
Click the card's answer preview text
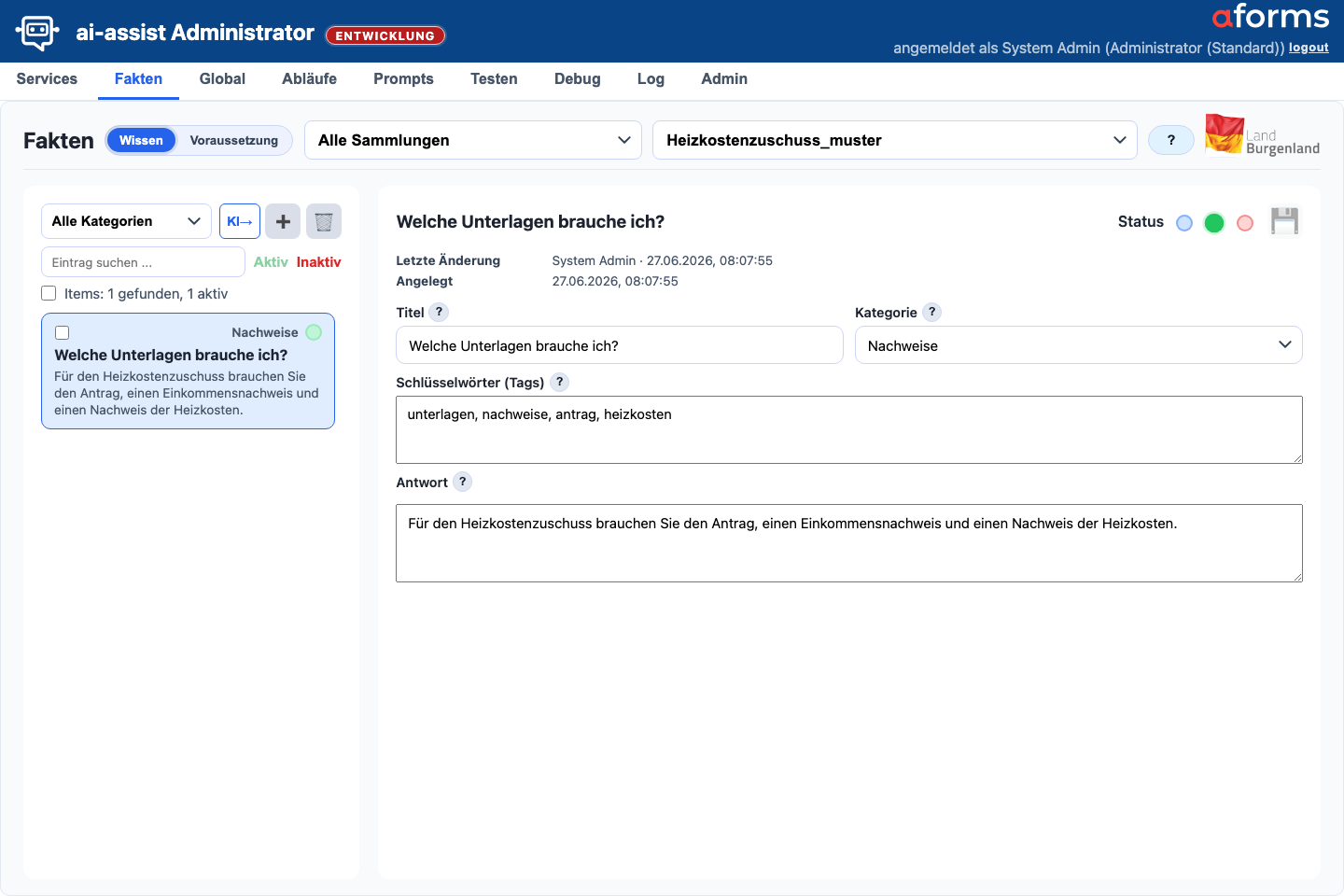pos(187,393)
